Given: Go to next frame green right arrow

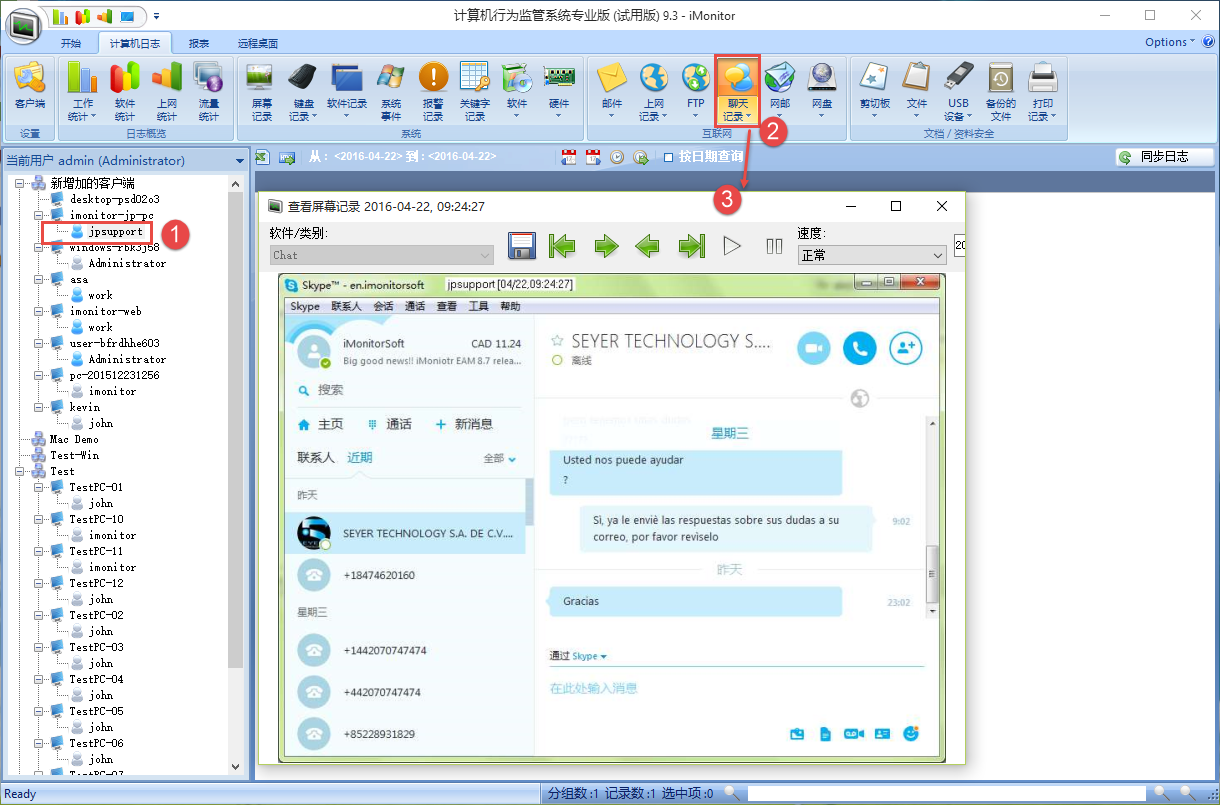Looking at the screenshot, I should 606,246.
